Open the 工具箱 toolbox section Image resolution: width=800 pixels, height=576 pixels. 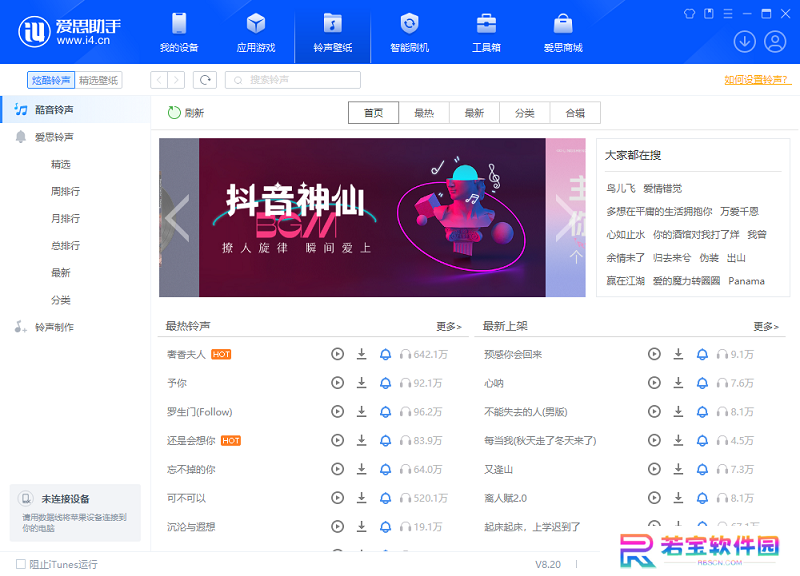point(486,32)
